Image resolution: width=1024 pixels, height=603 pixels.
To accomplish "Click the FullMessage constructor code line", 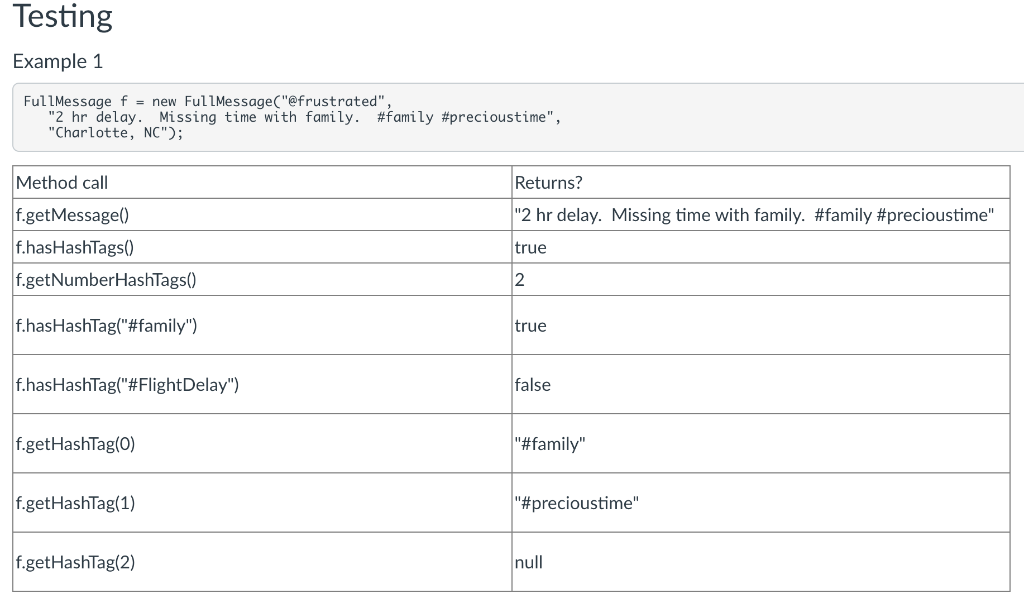I will coord(208,101).
